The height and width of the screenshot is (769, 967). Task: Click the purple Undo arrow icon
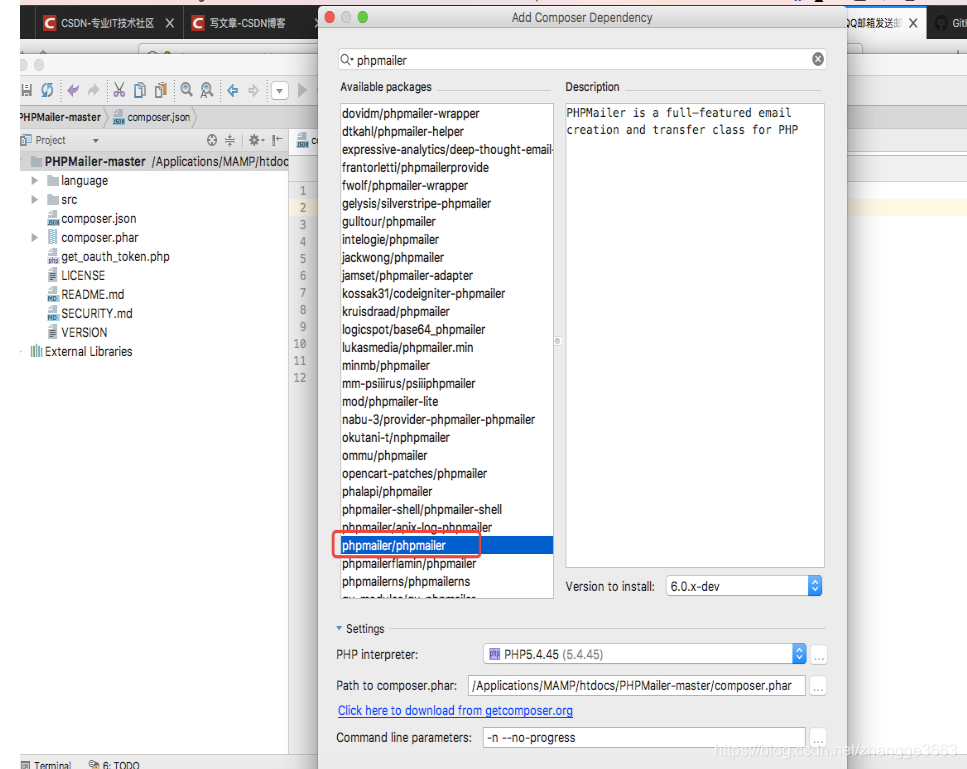[x=73, y=91]
